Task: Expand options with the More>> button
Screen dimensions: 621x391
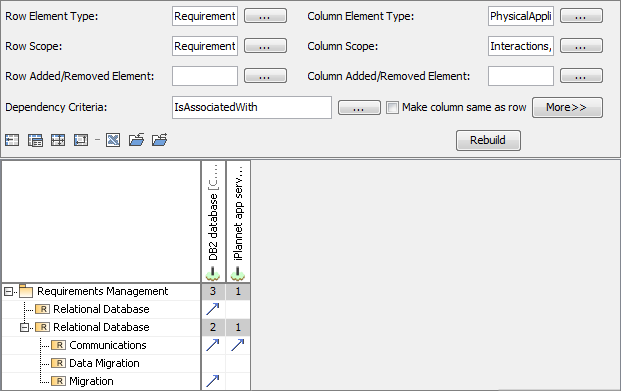Action: pyautogui.click(x=567, y=107)
